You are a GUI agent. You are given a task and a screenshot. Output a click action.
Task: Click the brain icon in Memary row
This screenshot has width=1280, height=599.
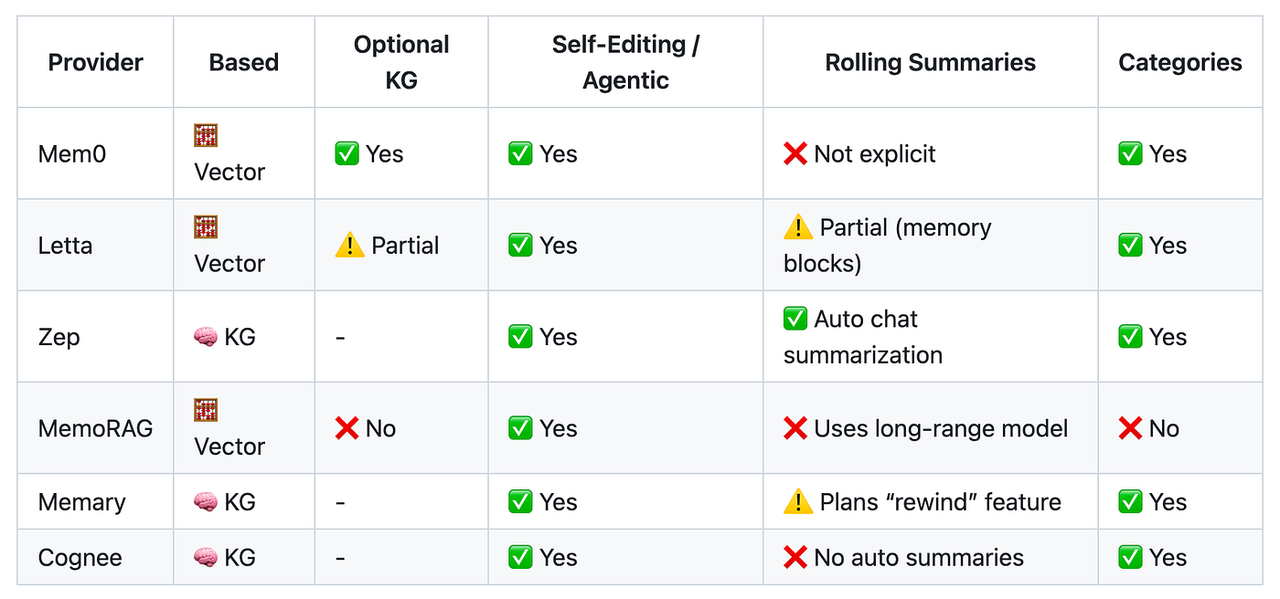click(x=205, y=502)
